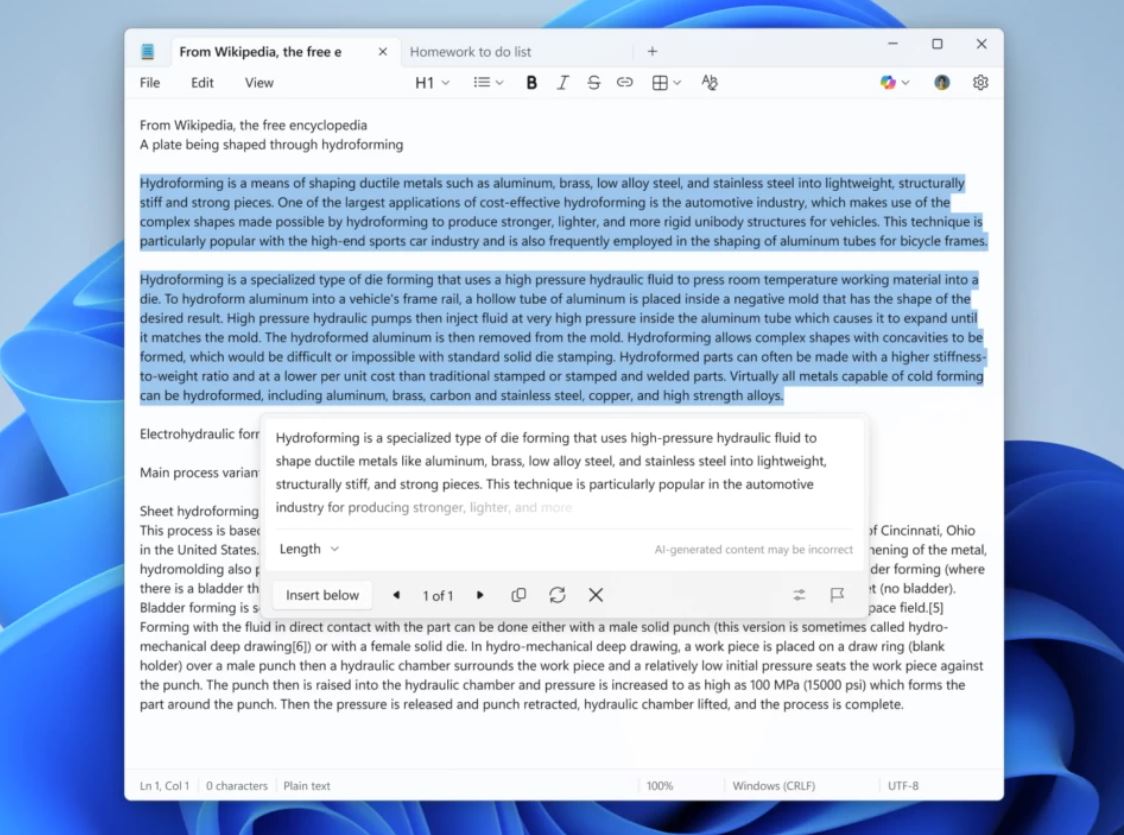Dismiss the rewrite popup

[596, 595]
